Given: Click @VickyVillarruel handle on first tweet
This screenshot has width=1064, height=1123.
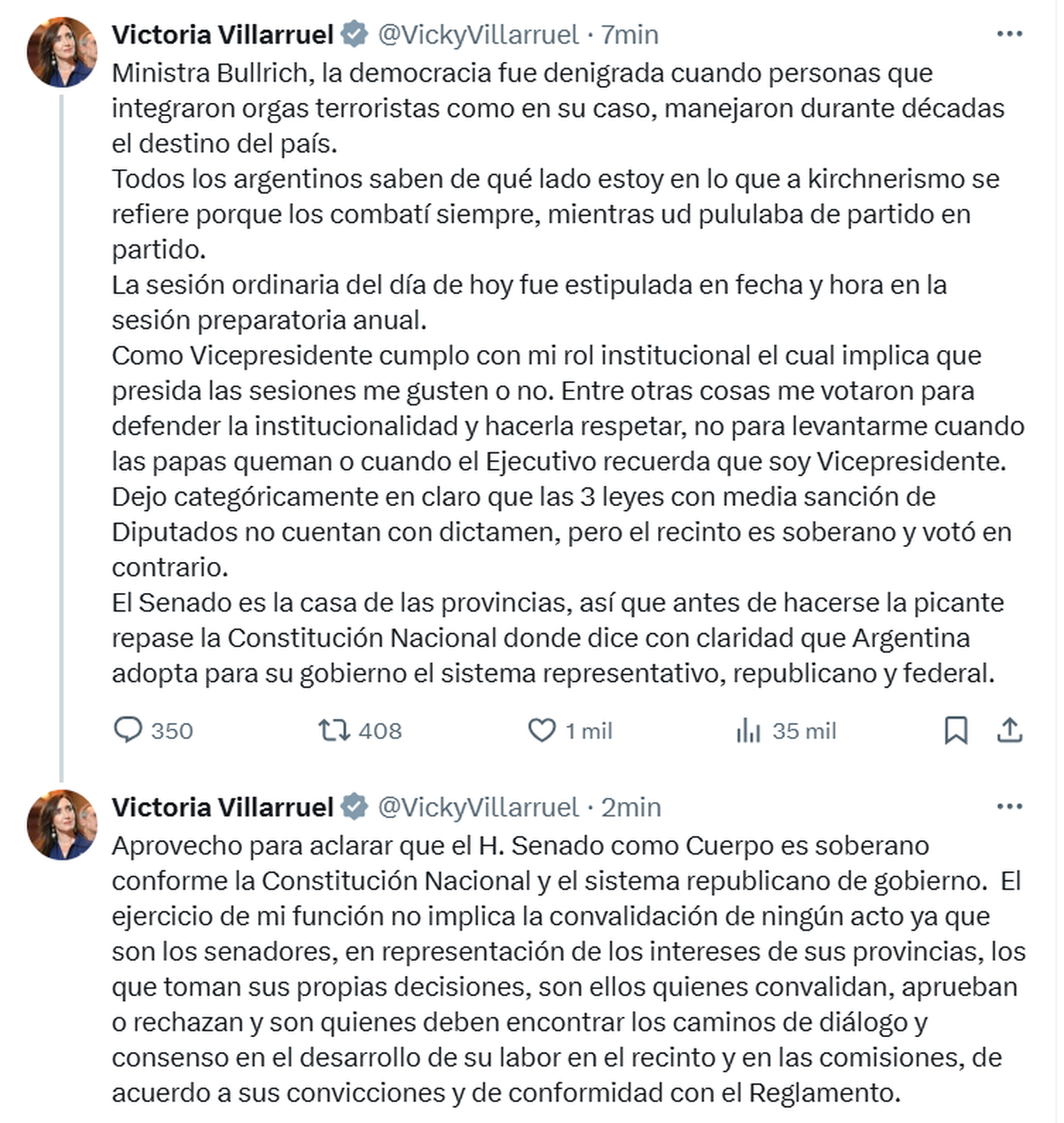Looking at the screenshot, I should (x=478, y=35).
